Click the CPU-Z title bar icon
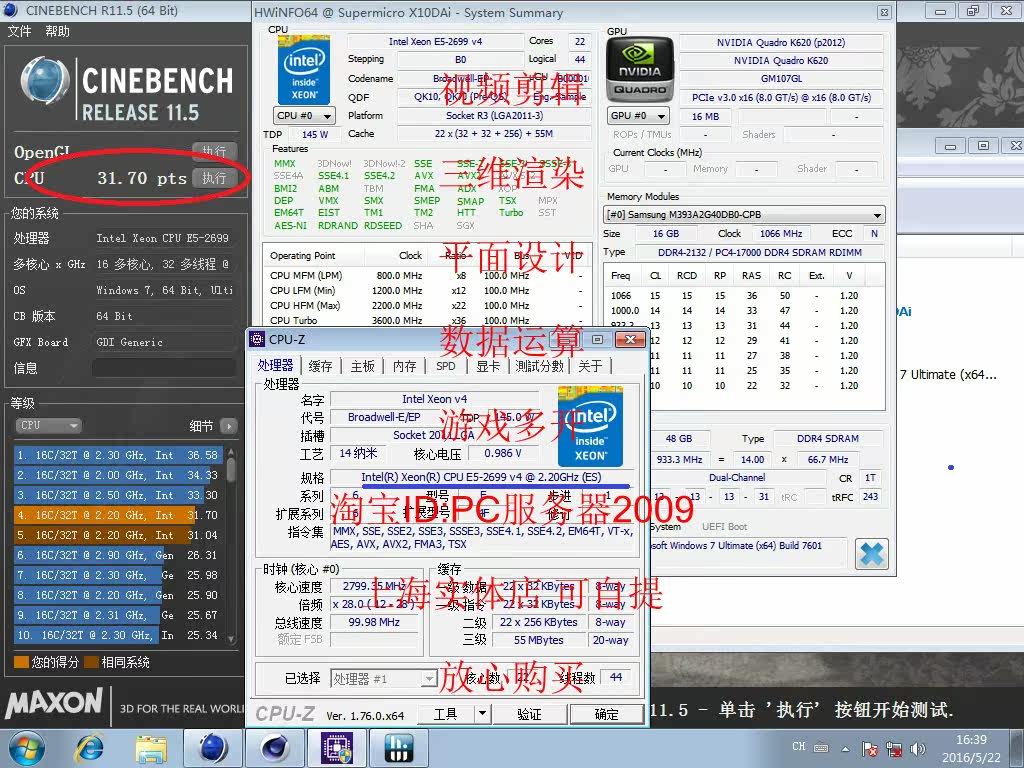Screen dimensions: 1024x768 coord(258,339)
